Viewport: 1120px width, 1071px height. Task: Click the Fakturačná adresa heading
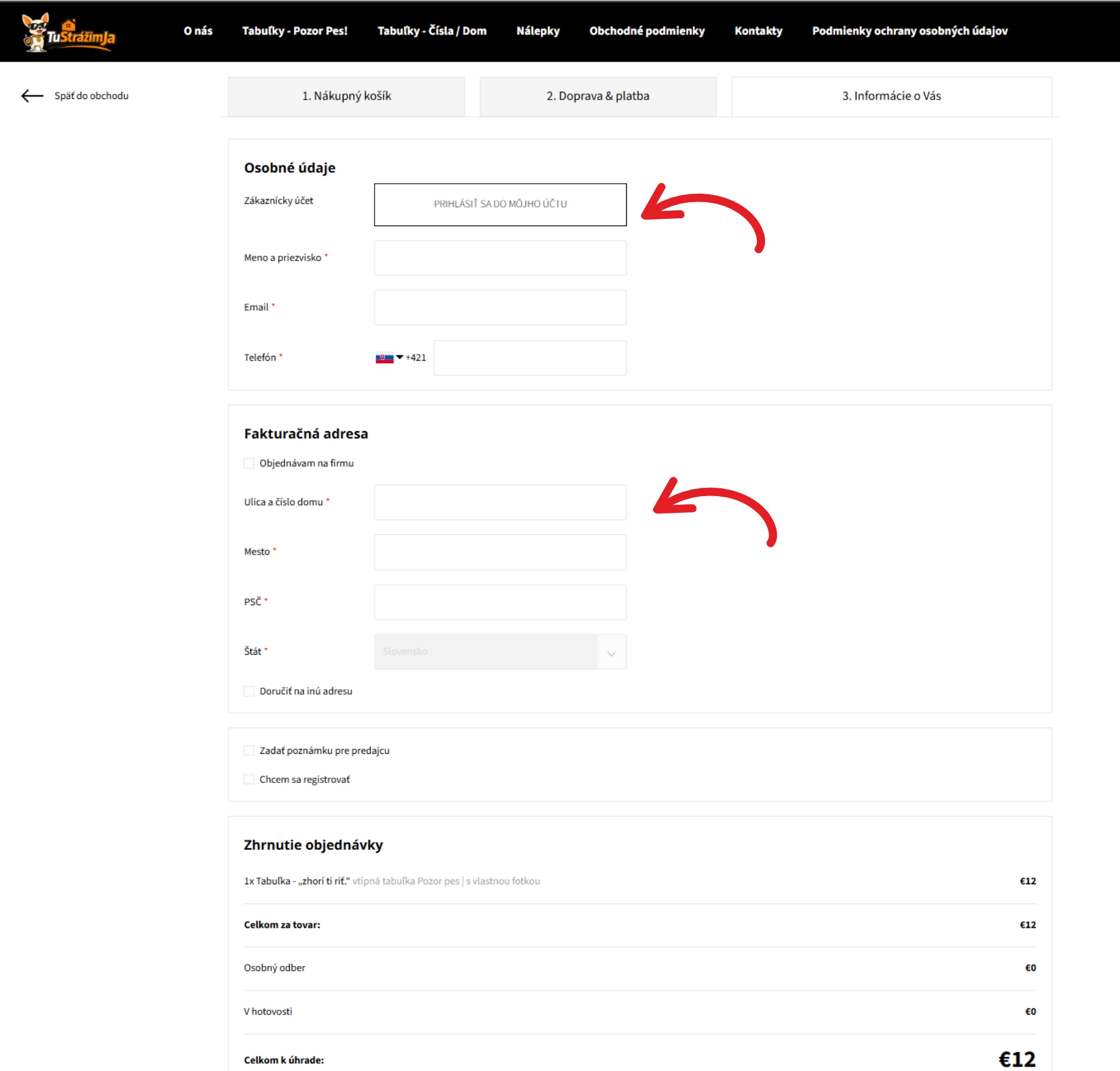tap(306, 434)
